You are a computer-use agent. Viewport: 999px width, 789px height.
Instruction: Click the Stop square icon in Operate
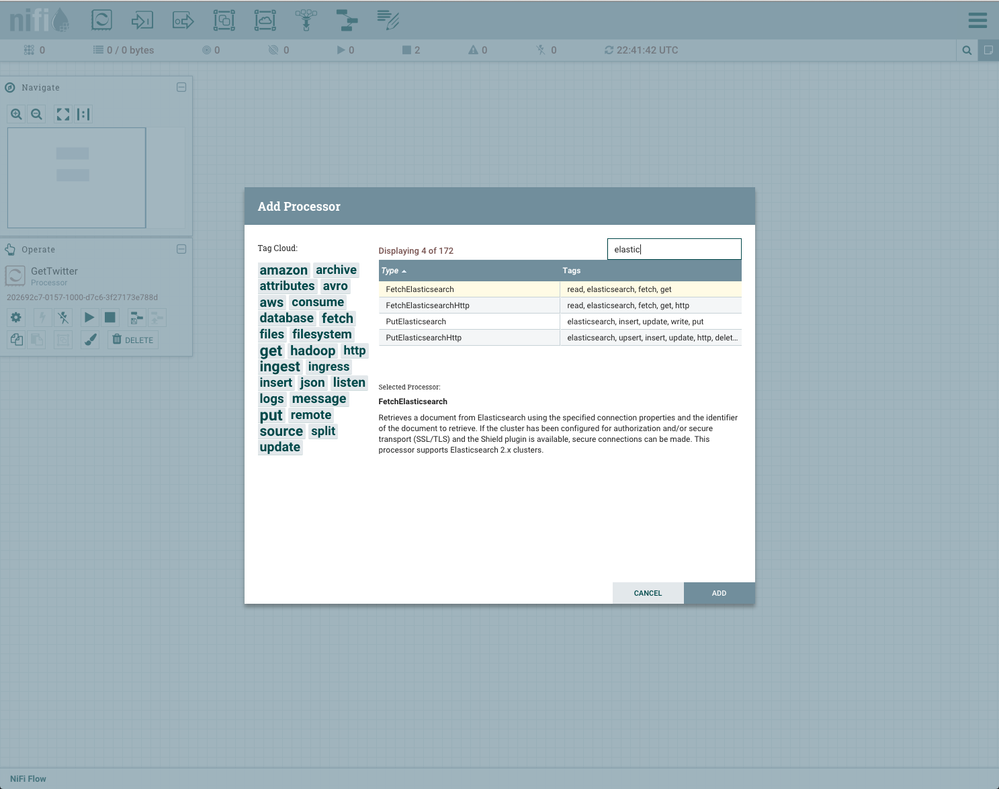(110, 317)
